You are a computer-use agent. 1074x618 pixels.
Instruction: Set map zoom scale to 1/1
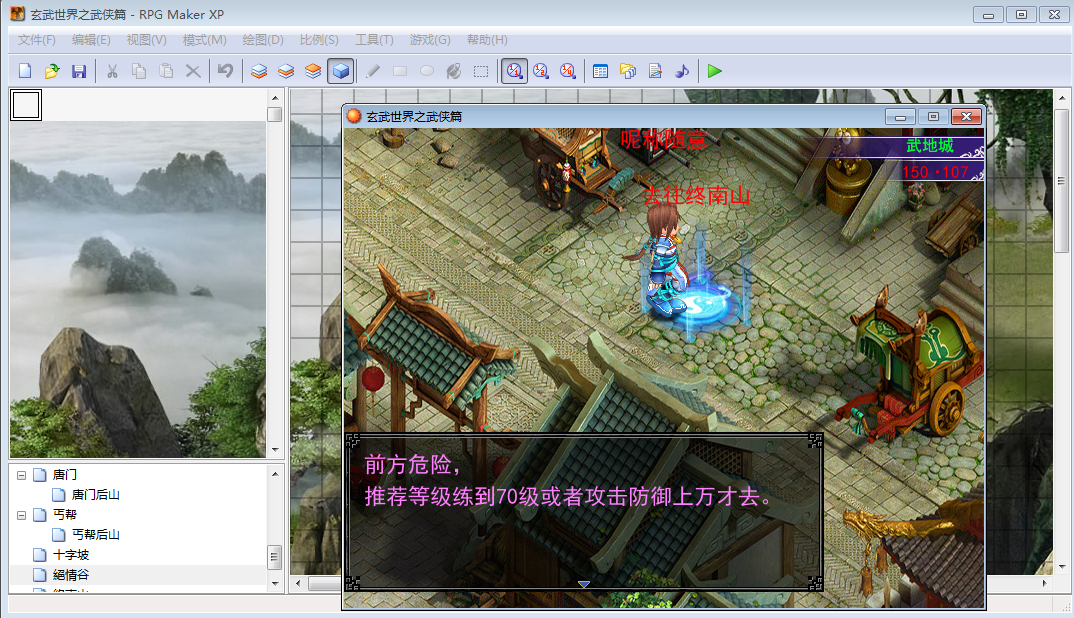coord(514,71)
